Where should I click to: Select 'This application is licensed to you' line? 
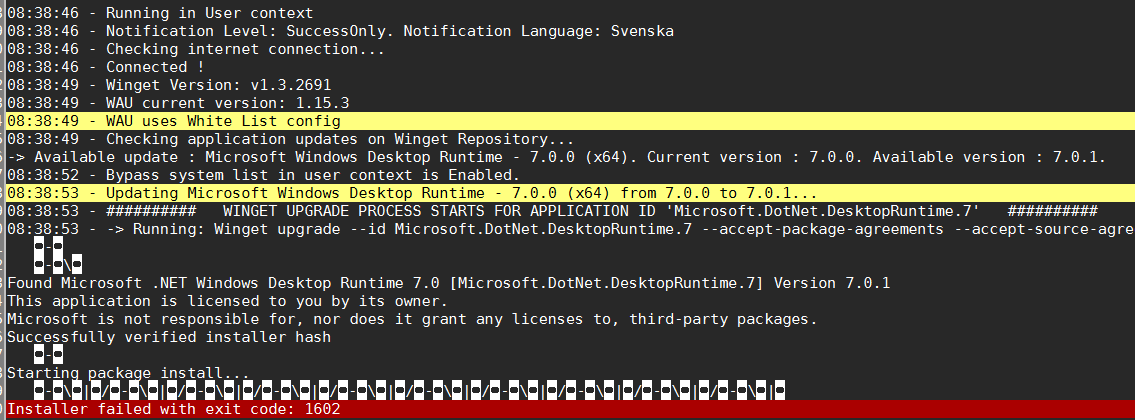pos(227,301)
